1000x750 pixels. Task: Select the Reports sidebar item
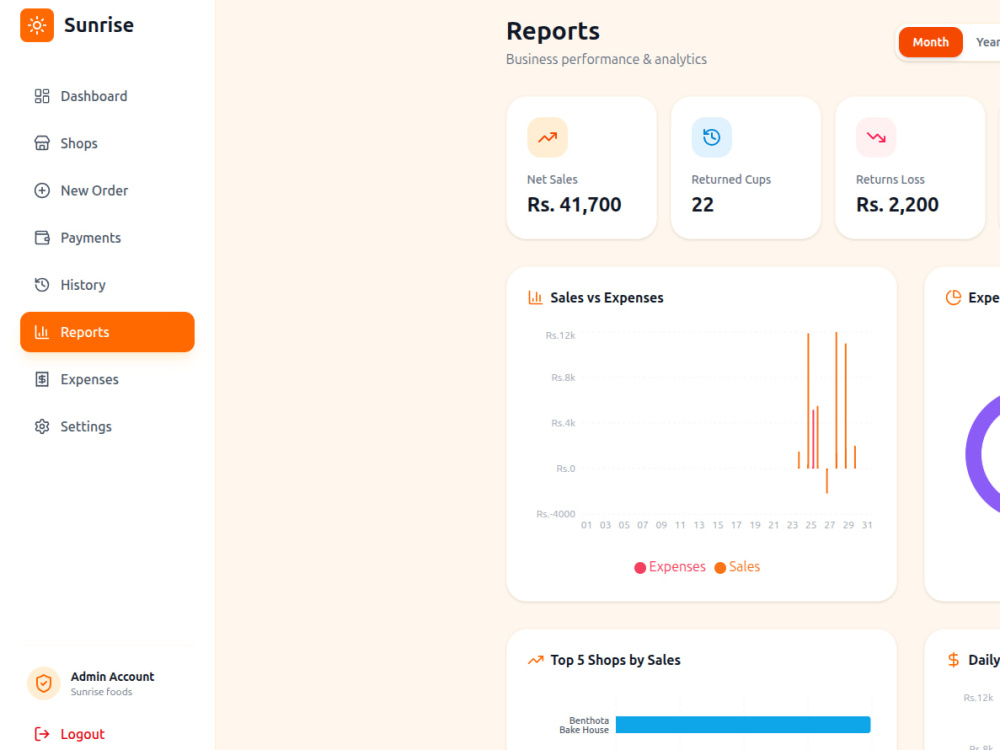coord(107,332)
